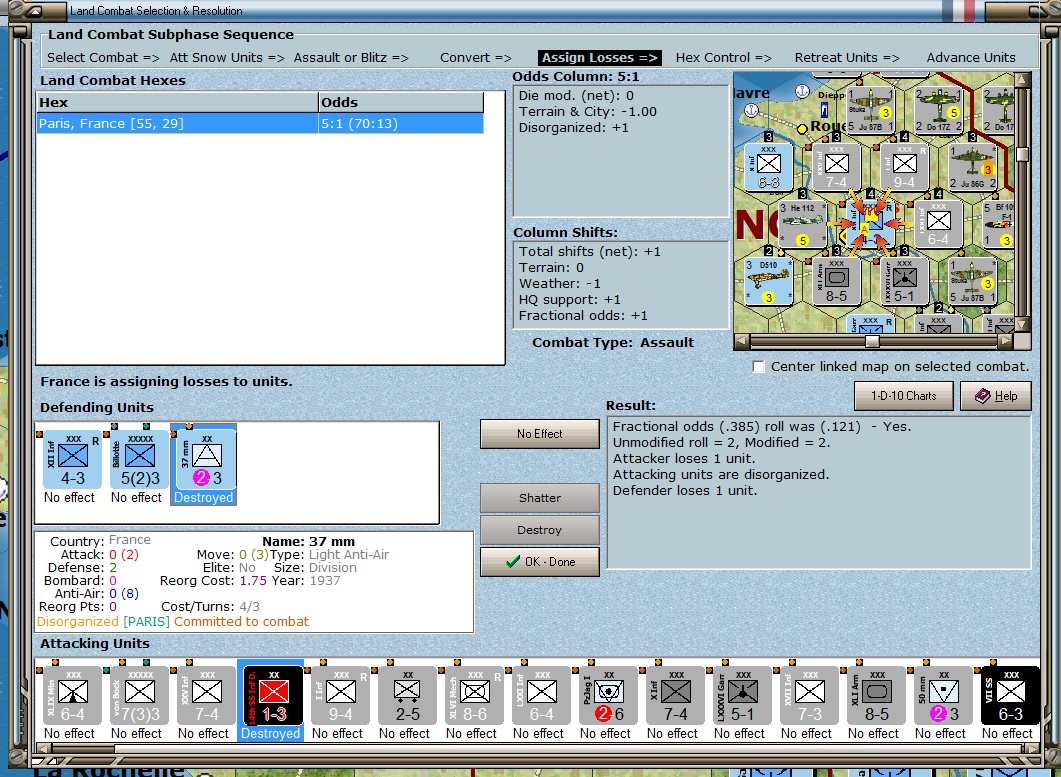The image size is (1061, 777).
Task: Select the XXV Inf 7-4 attacking unit
Action: pos(206,696)
